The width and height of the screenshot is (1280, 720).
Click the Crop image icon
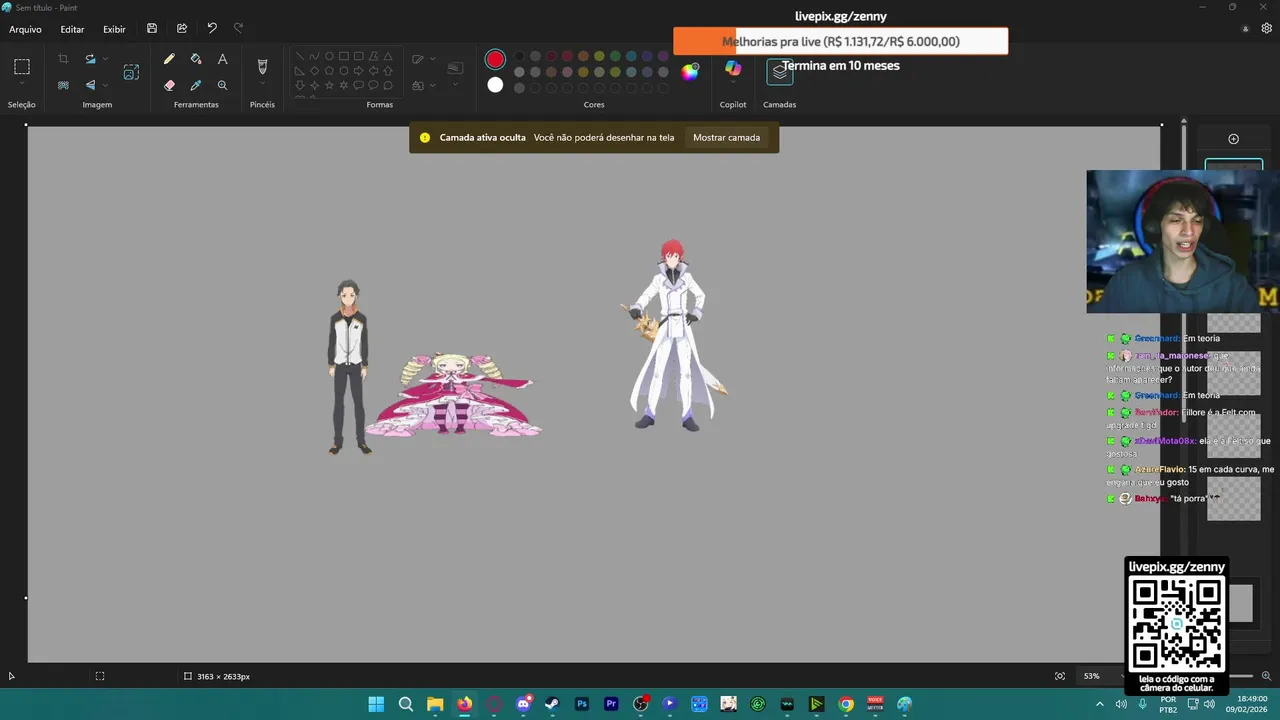coord(63,60)
